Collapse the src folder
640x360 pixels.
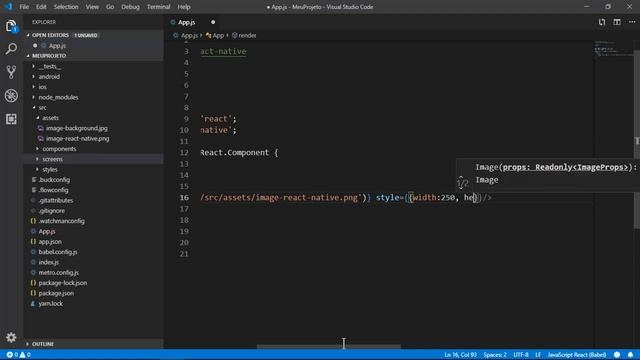coord(42,107)
